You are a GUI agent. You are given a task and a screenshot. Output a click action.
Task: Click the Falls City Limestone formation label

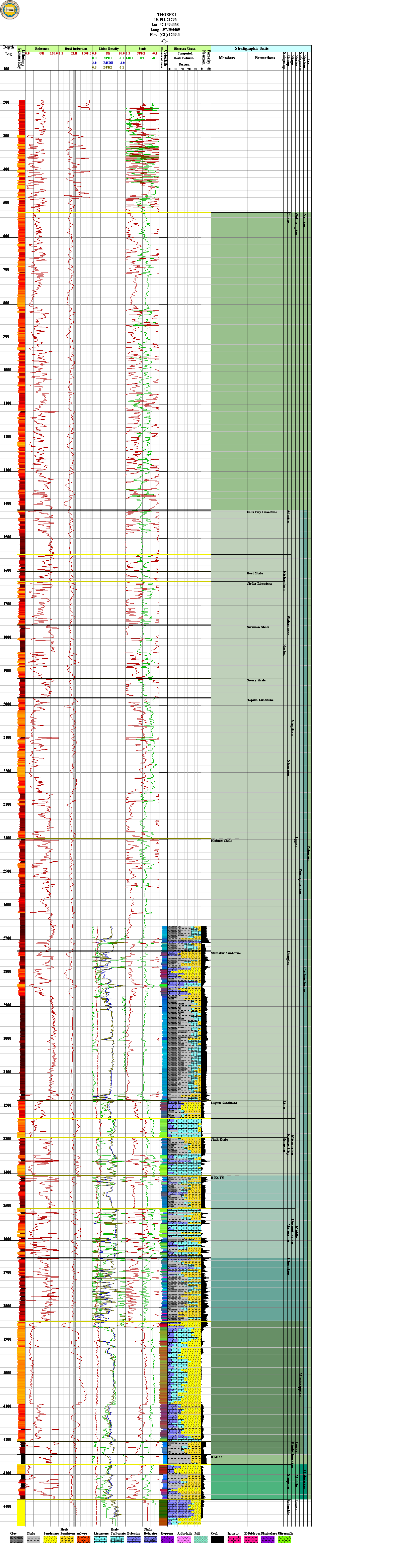(261, 513)
